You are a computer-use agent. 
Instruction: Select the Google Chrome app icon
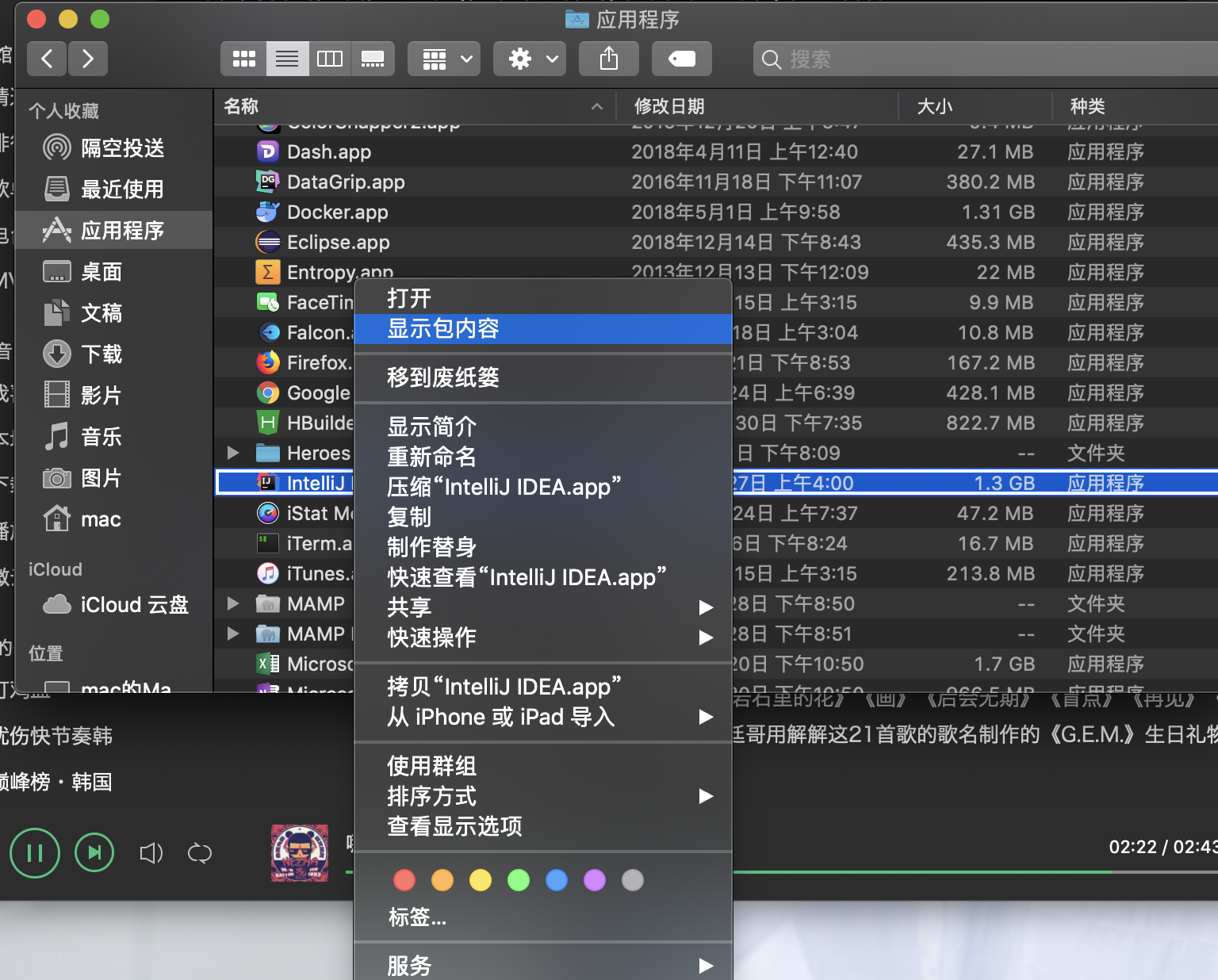268,392
